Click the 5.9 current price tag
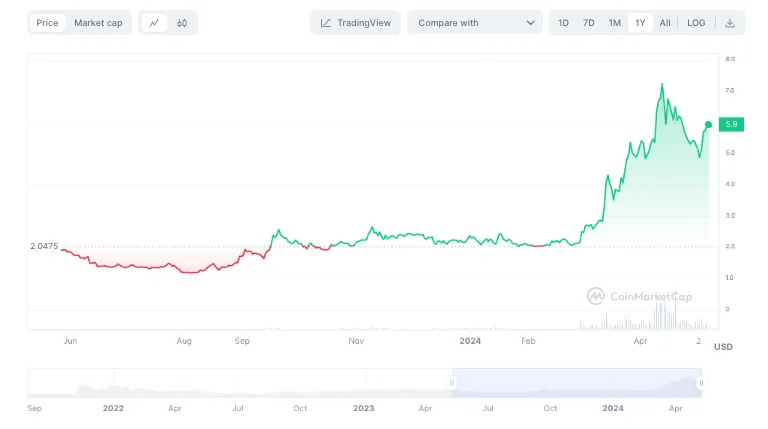This screenshot has width=768, height=429. (731, 124)
